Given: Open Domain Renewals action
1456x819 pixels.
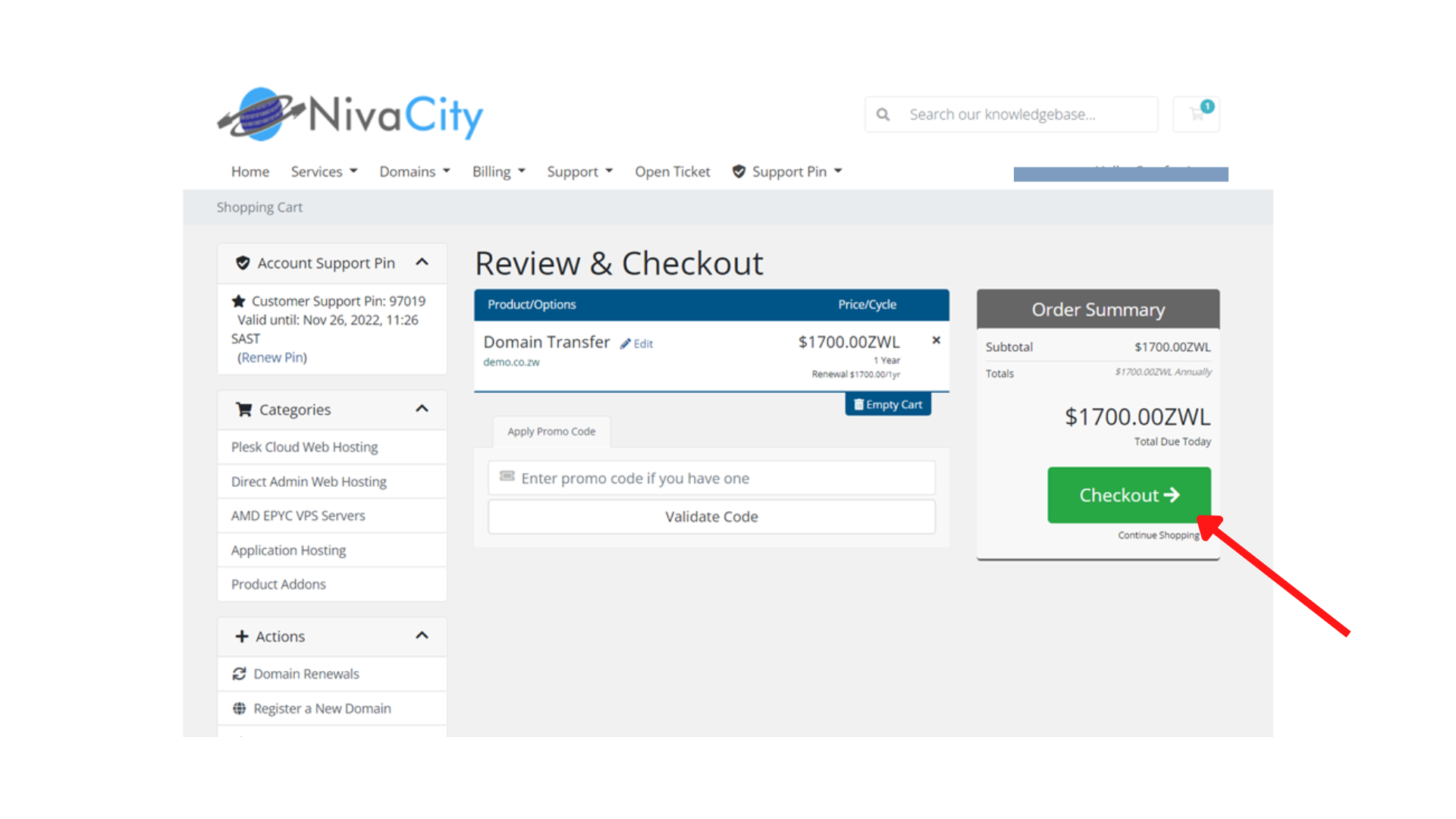Looking at the screenshot, I should 332,673.
